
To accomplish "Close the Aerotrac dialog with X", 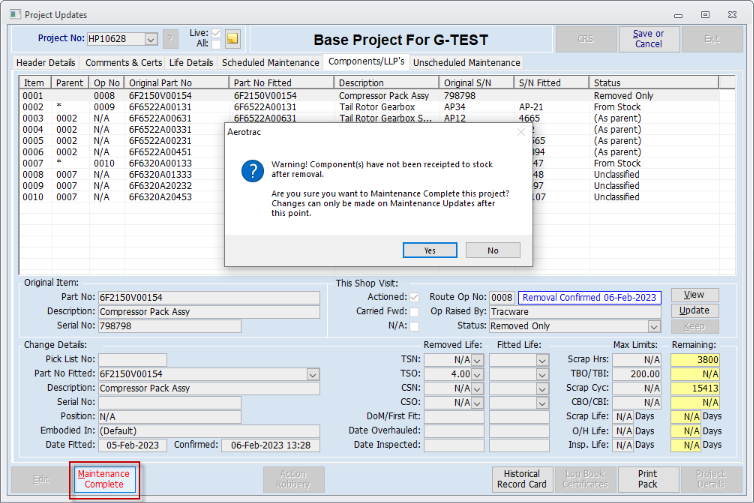I will pos(521,132).
